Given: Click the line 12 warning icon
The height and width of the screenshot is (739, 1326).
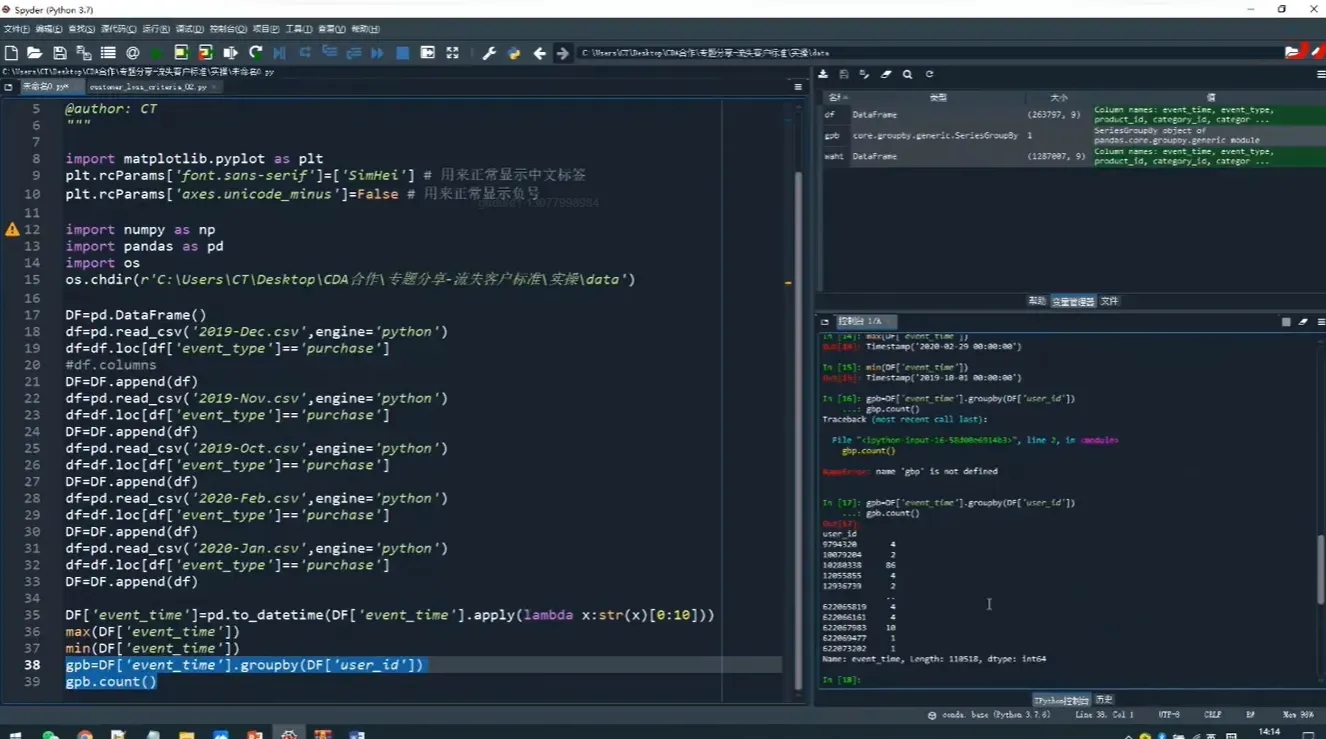Looking at the screenshot, I should click(x=12, y=230).
